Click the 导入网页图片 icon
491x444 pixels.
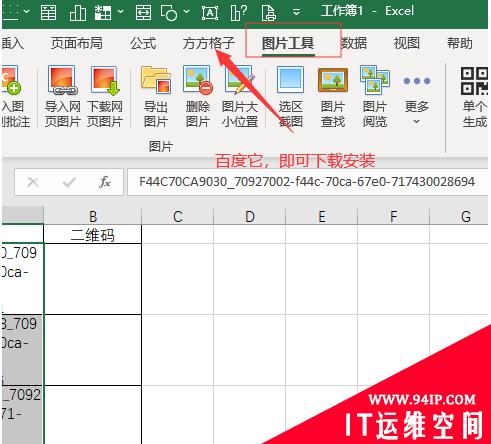coord(62,80)
